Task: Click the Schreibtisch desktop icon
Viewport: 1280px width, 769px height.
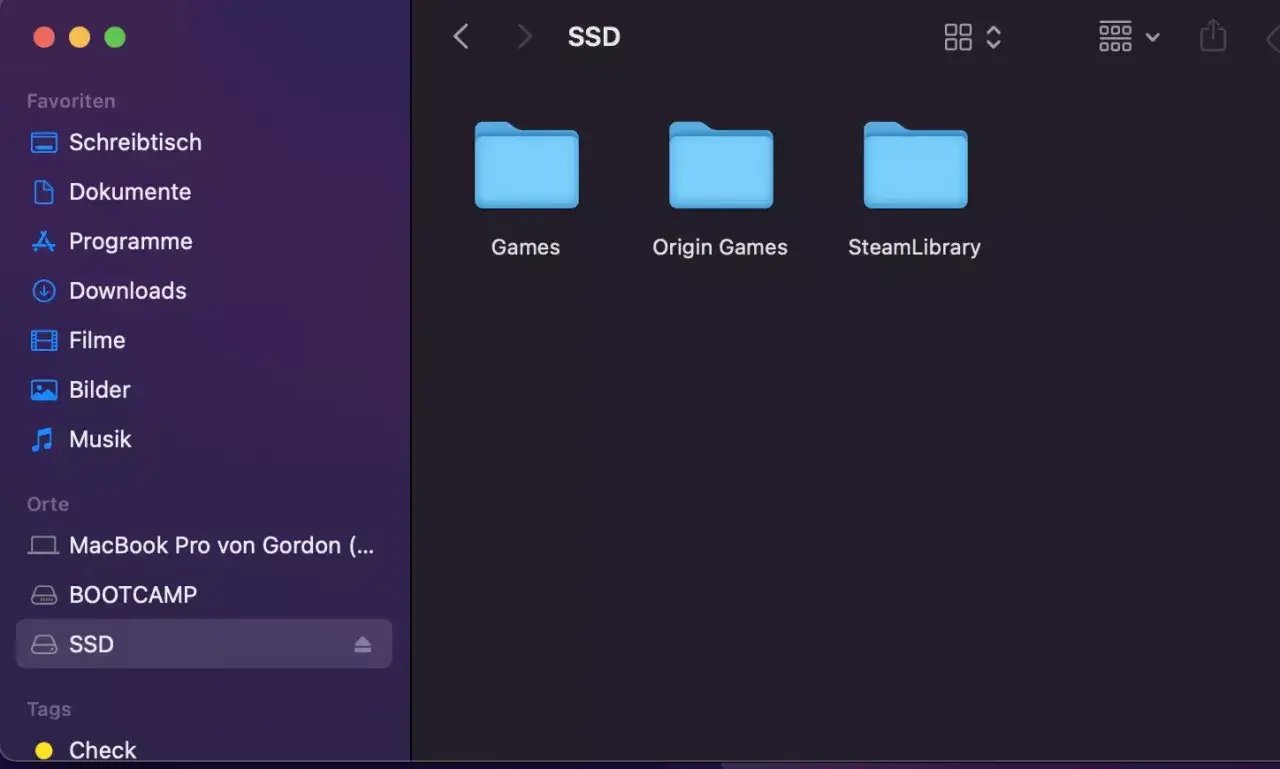Action: pos(44,142)
